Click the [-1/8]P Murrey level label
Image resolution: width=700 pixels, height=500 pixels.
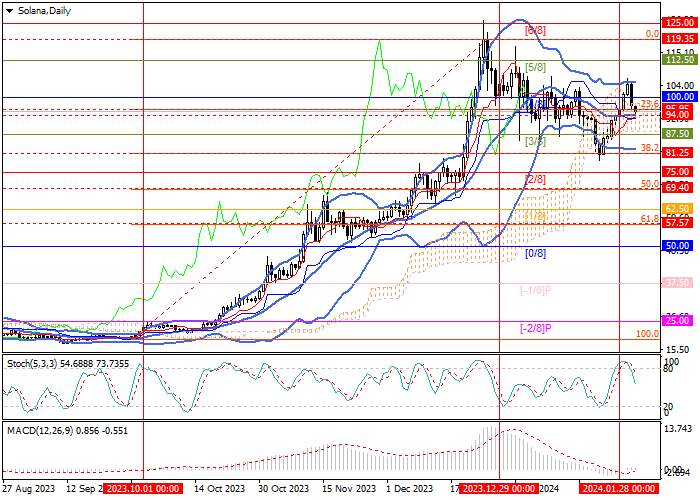pos(536,291)
